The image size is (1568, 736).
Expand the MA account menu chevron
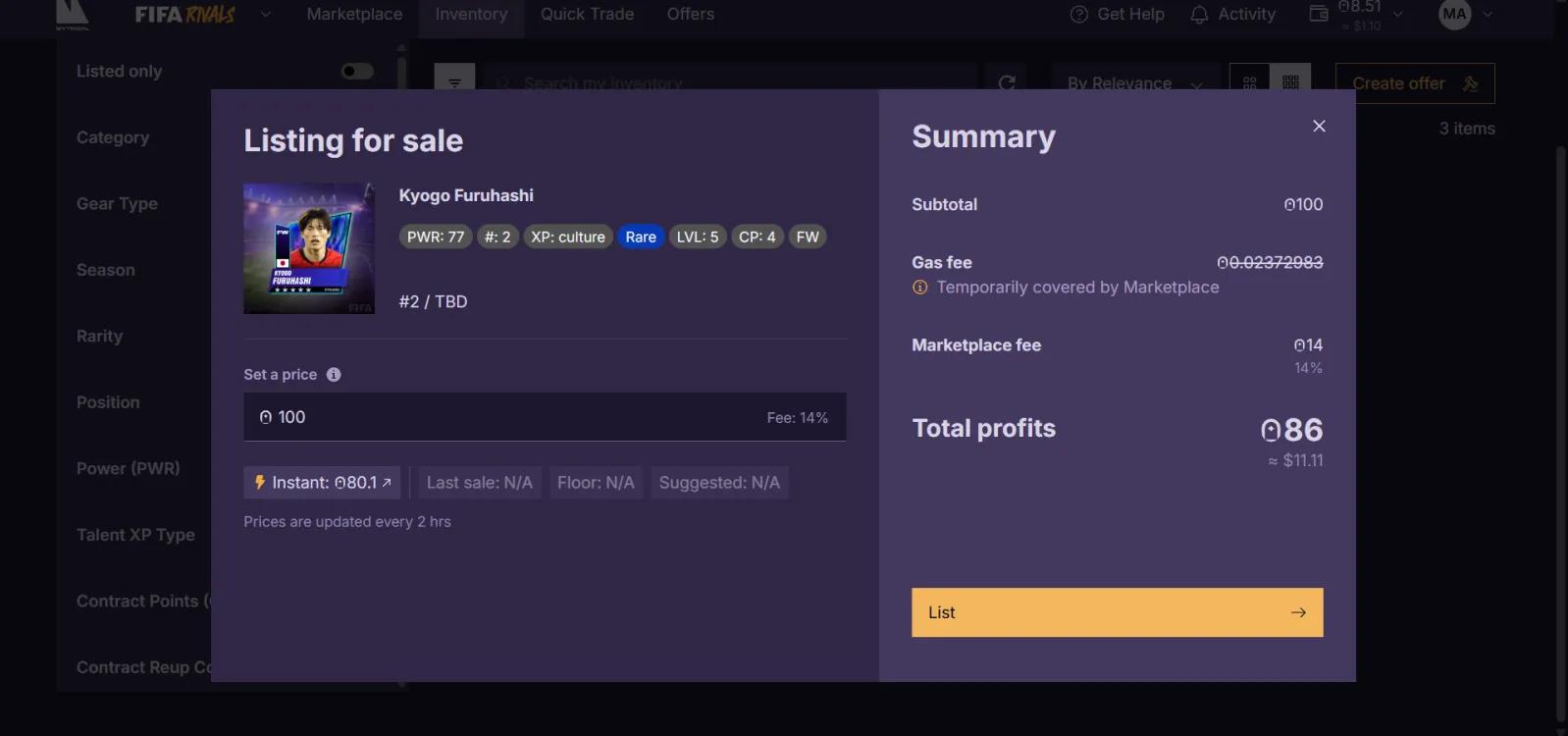pos(1488,15)
